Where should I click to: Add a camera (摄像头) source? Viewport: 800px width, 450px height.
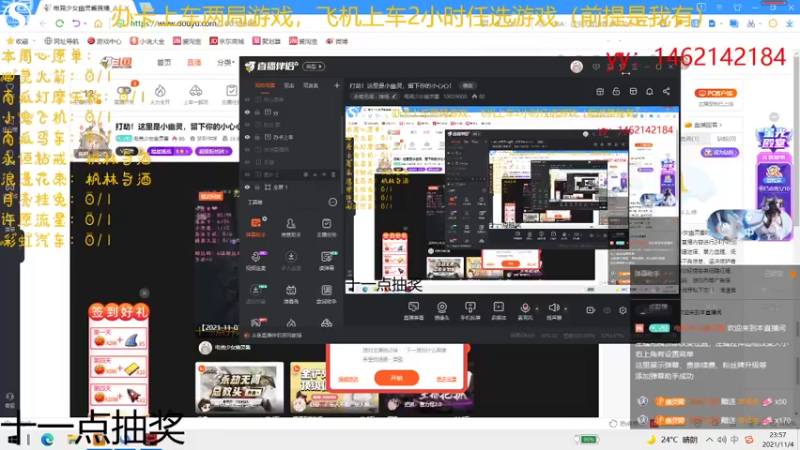[442, 310]
